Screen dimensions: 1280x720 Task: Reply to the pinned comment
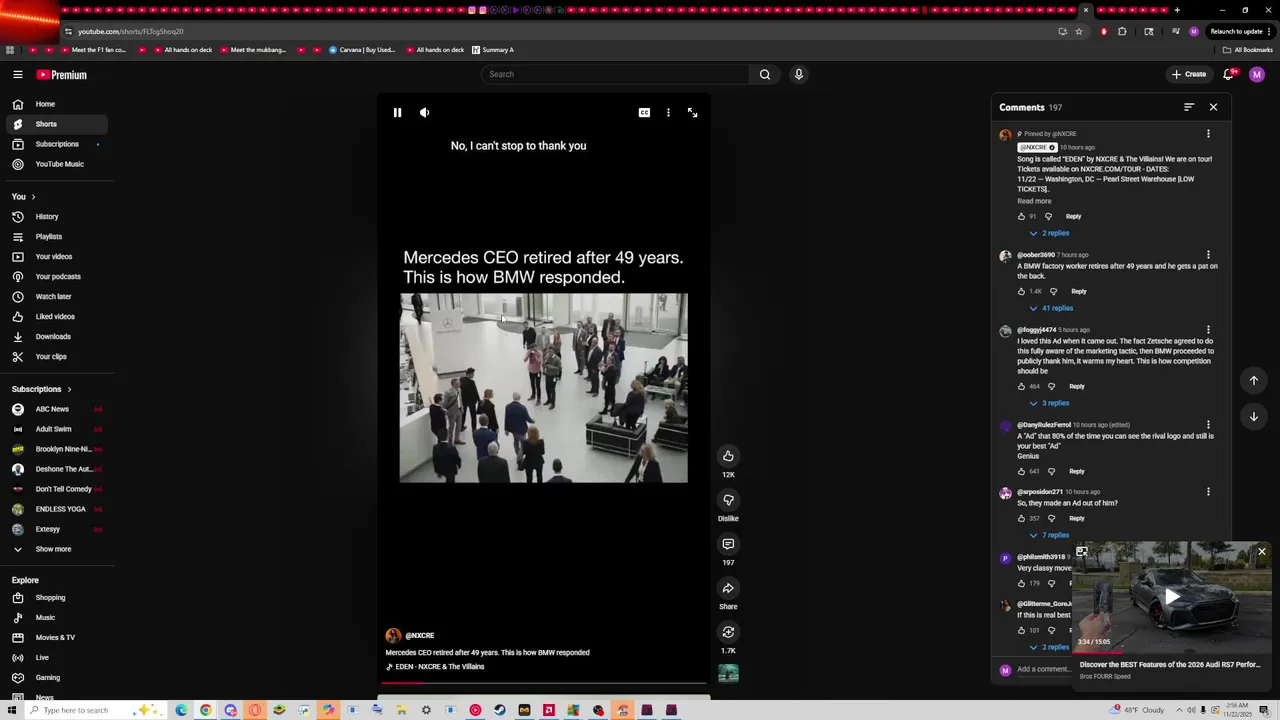pyautogui.click(x=1073, y=216)
